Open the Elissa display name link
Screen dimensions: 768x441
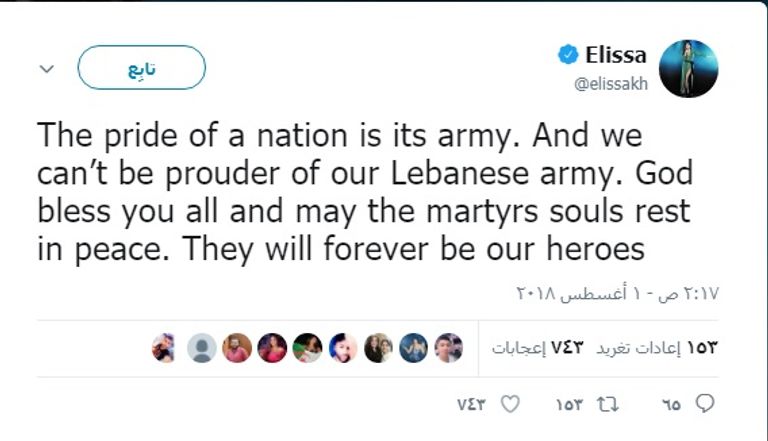coord(616,56)
